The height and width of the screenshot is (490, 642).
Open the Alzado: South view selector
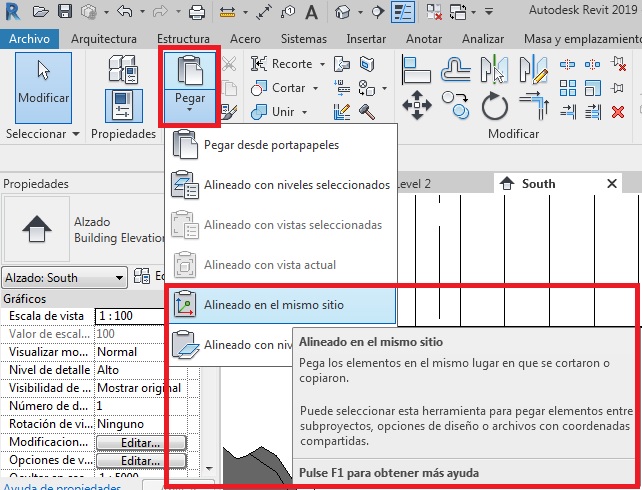pos(65,277)
